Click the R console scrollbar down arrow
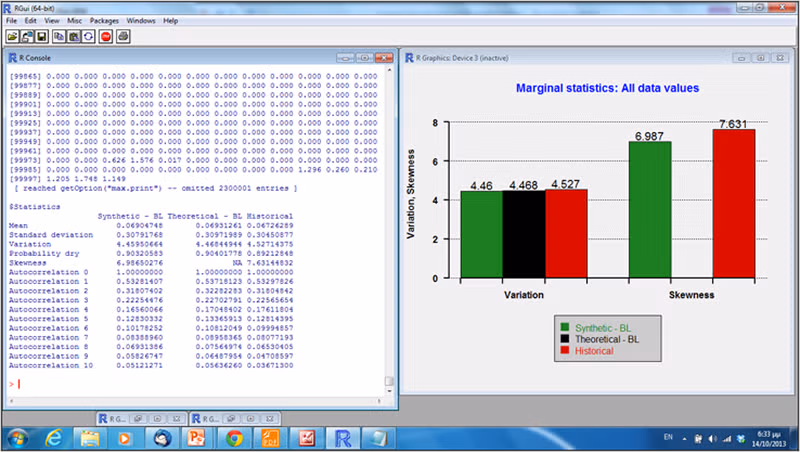 [389, 391]
